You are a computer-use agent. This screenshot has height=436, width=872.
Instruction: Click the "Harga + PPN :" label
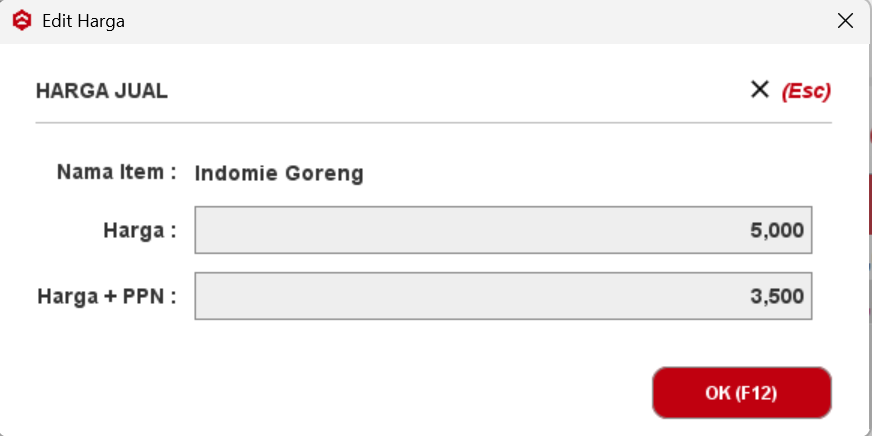coord(107,296)
